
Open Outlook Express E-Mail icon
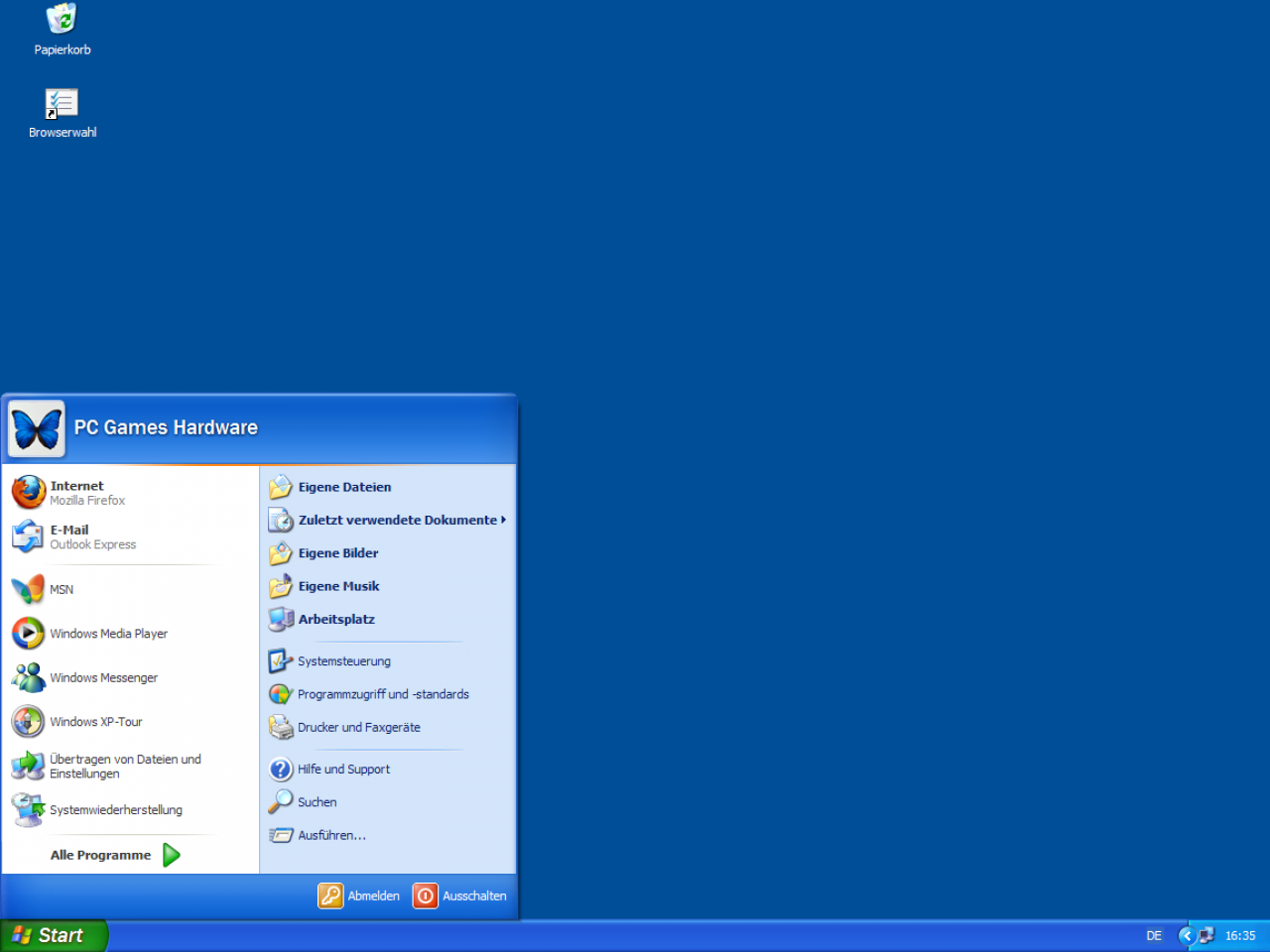pyautogui.click(x=28, y=536)
